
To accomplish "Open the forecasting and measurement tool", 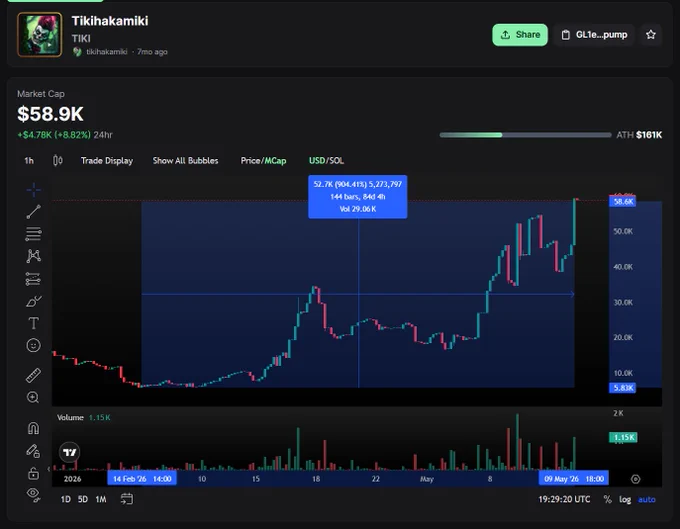I will click(x=33, y=278).
